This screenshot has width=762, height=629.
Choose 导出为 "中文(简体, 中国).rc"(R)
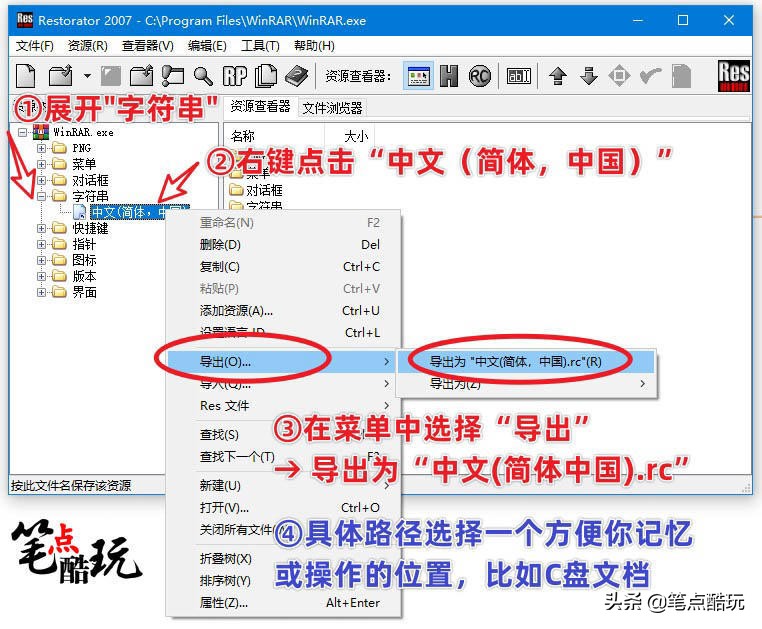pos(526,361)
